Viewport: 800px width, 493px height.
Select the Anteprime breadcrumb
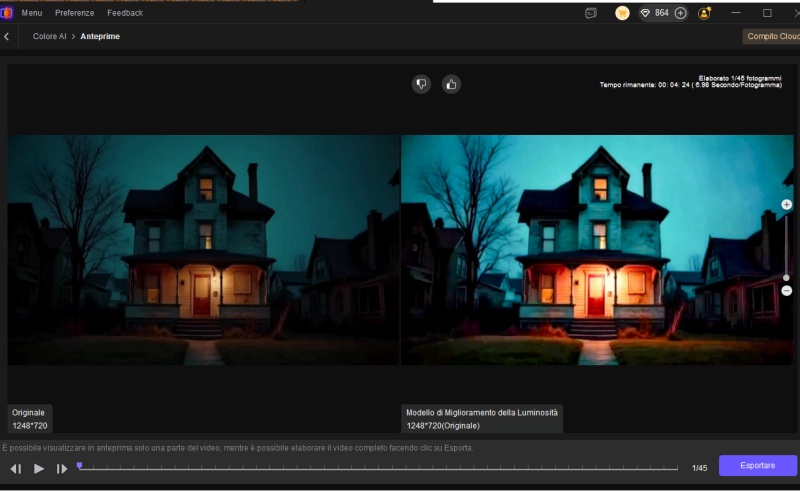coord(100,36)
